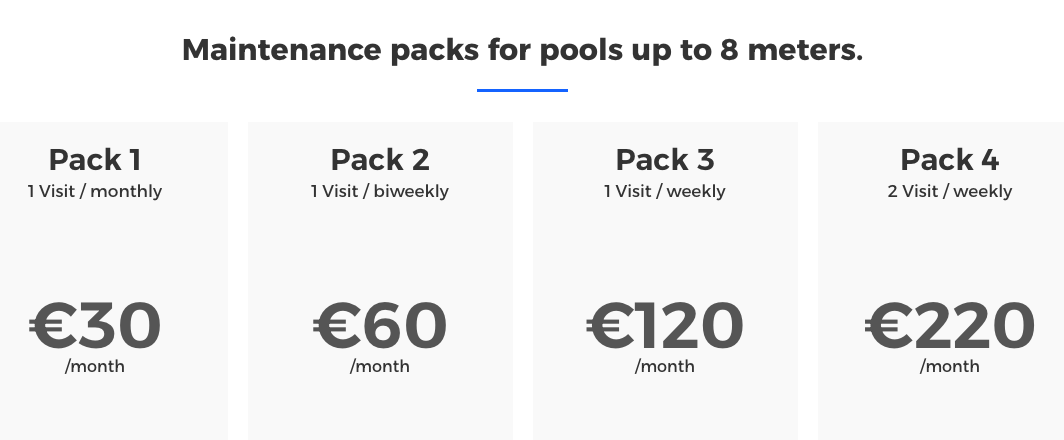Select the Pack 2 title
Viewport: 1064px width, 440px height.
click(x=380, y=160)
